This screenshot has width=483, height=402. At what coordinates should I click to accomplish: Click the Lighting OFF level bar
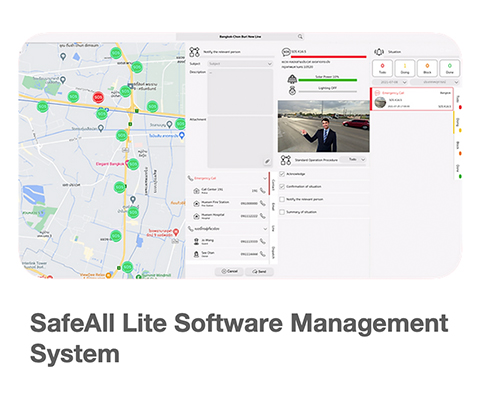[x=327, y=91]
